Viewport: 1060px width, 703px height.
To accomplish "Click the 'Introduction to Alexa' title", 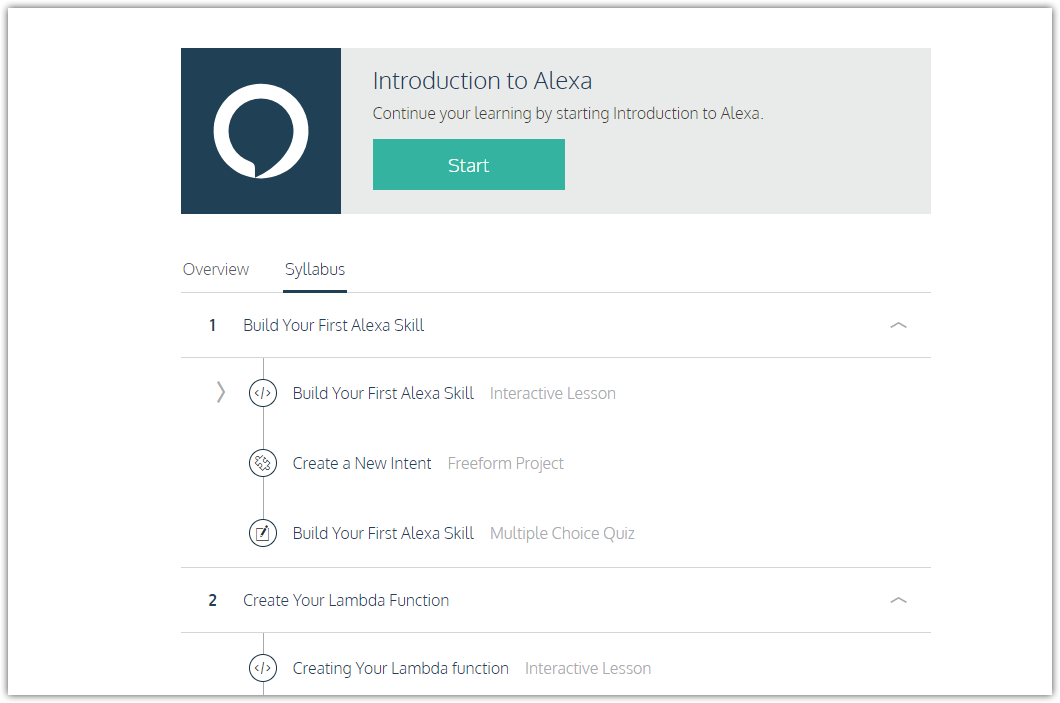I will 482,80.
